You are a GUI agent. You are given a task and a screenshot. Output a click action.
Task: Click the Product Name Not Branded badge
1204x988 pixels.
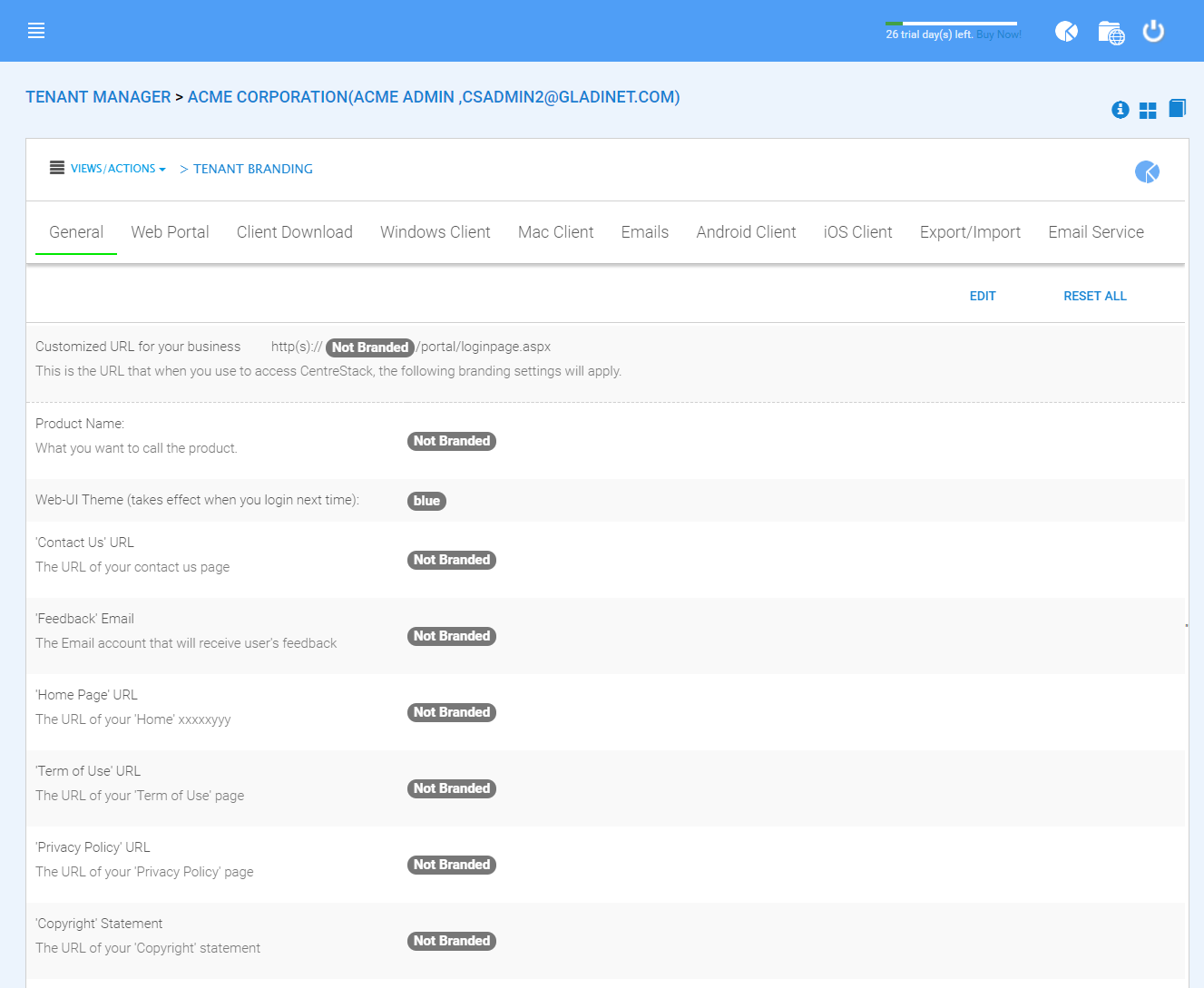452,441
